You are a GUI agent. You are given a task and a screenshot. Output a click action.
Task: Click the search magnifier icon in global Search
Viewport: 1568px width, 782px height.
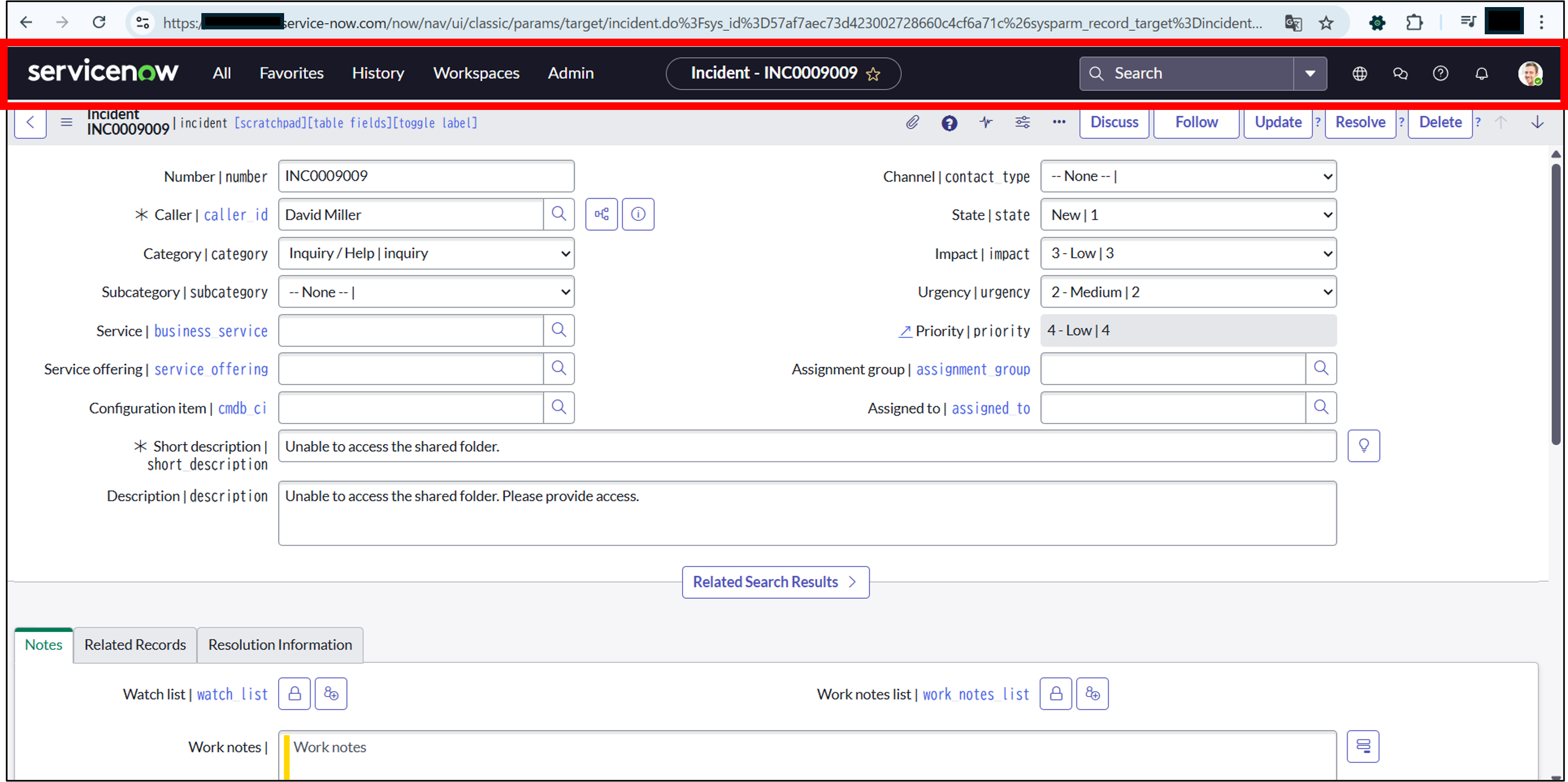click(1096, 73)
